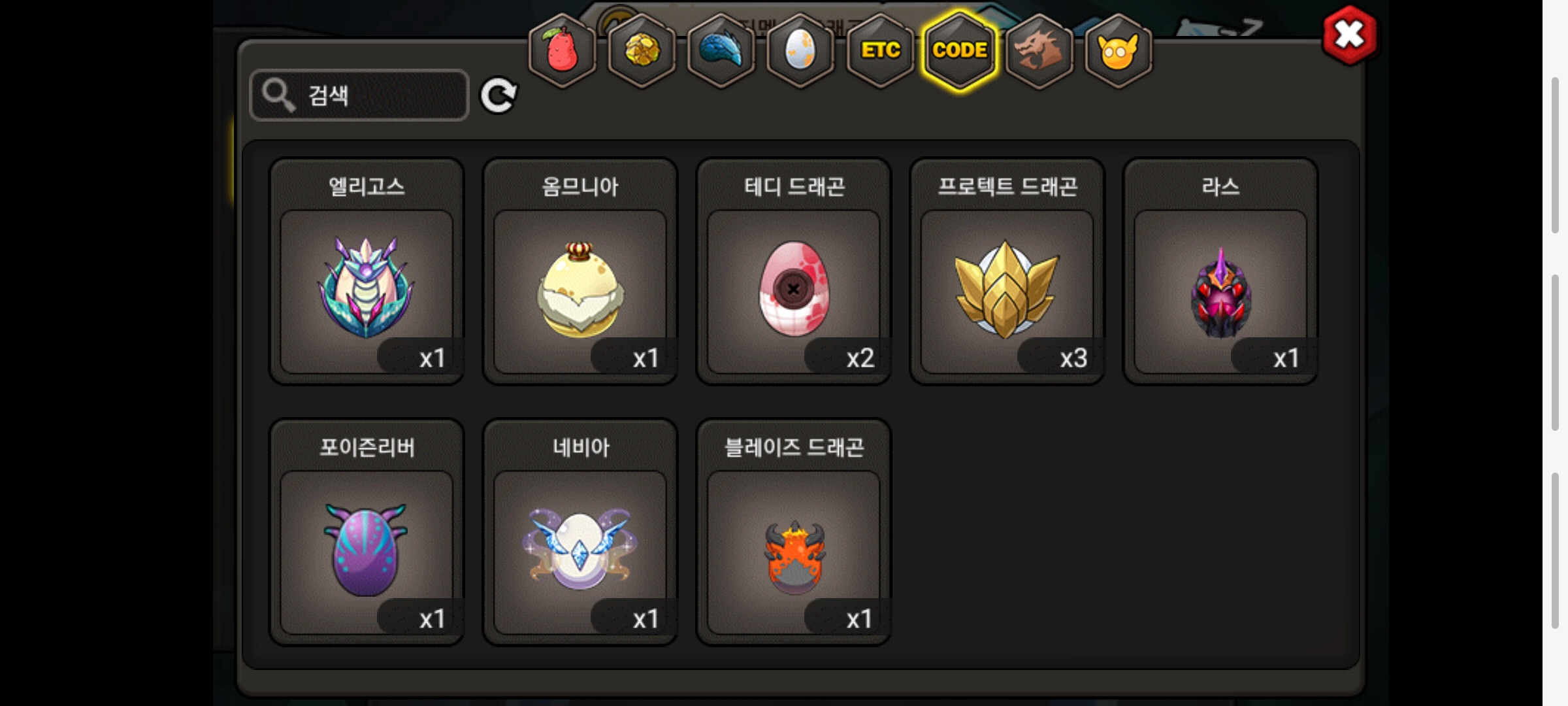Tap the magnifying glass search icon
Screen dimensions: 1568x706
tap(279, 95)
